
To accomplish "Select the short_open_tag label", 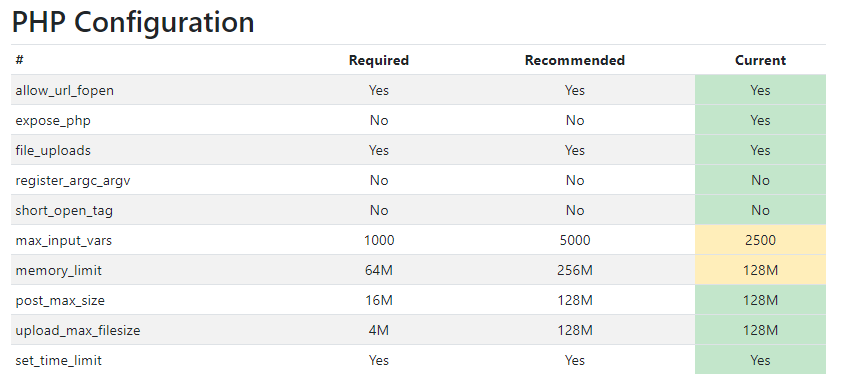I will tap(64, 210).
